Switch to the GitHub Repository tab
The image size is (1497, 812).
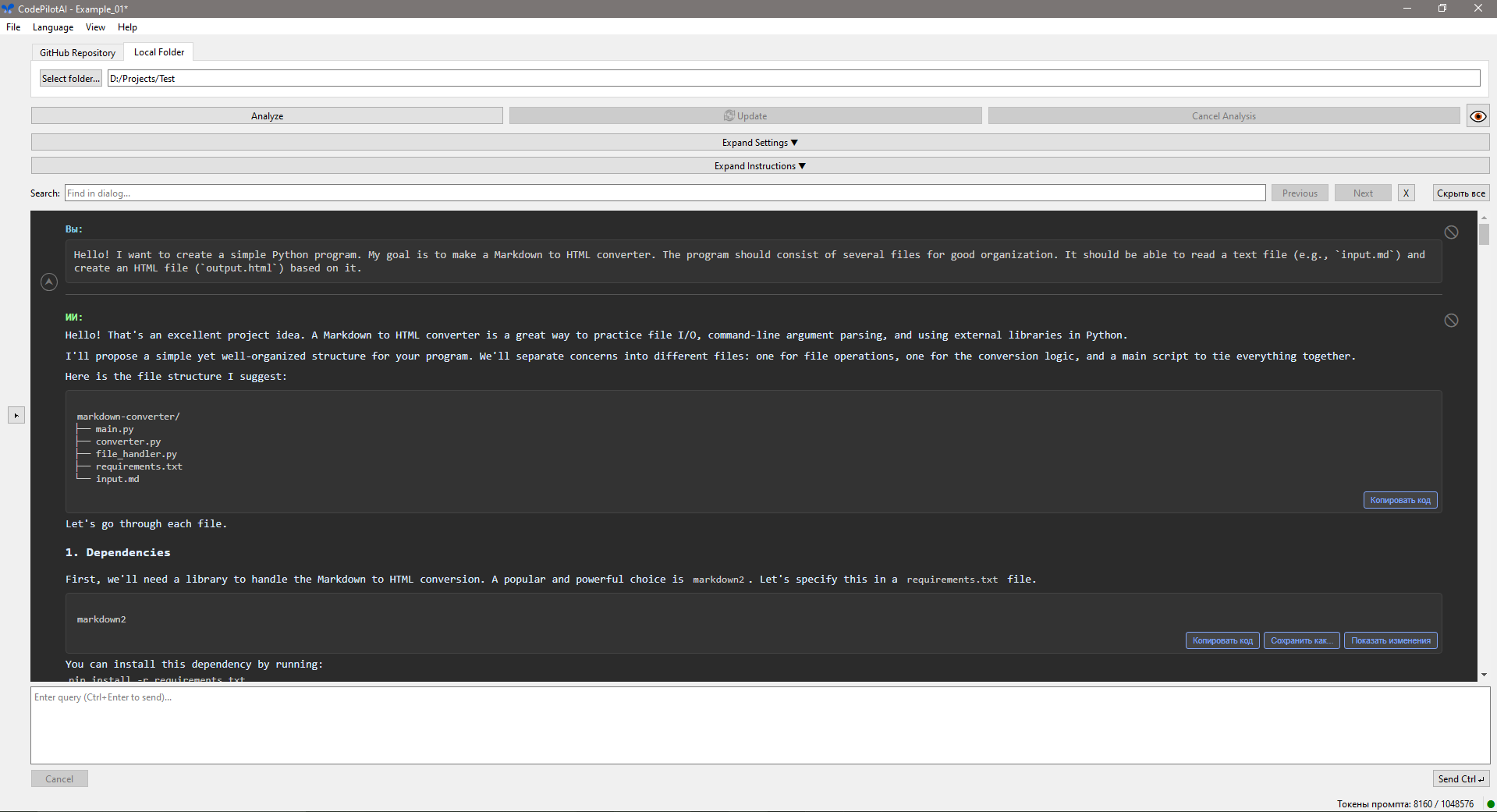[x=77, y=53]
